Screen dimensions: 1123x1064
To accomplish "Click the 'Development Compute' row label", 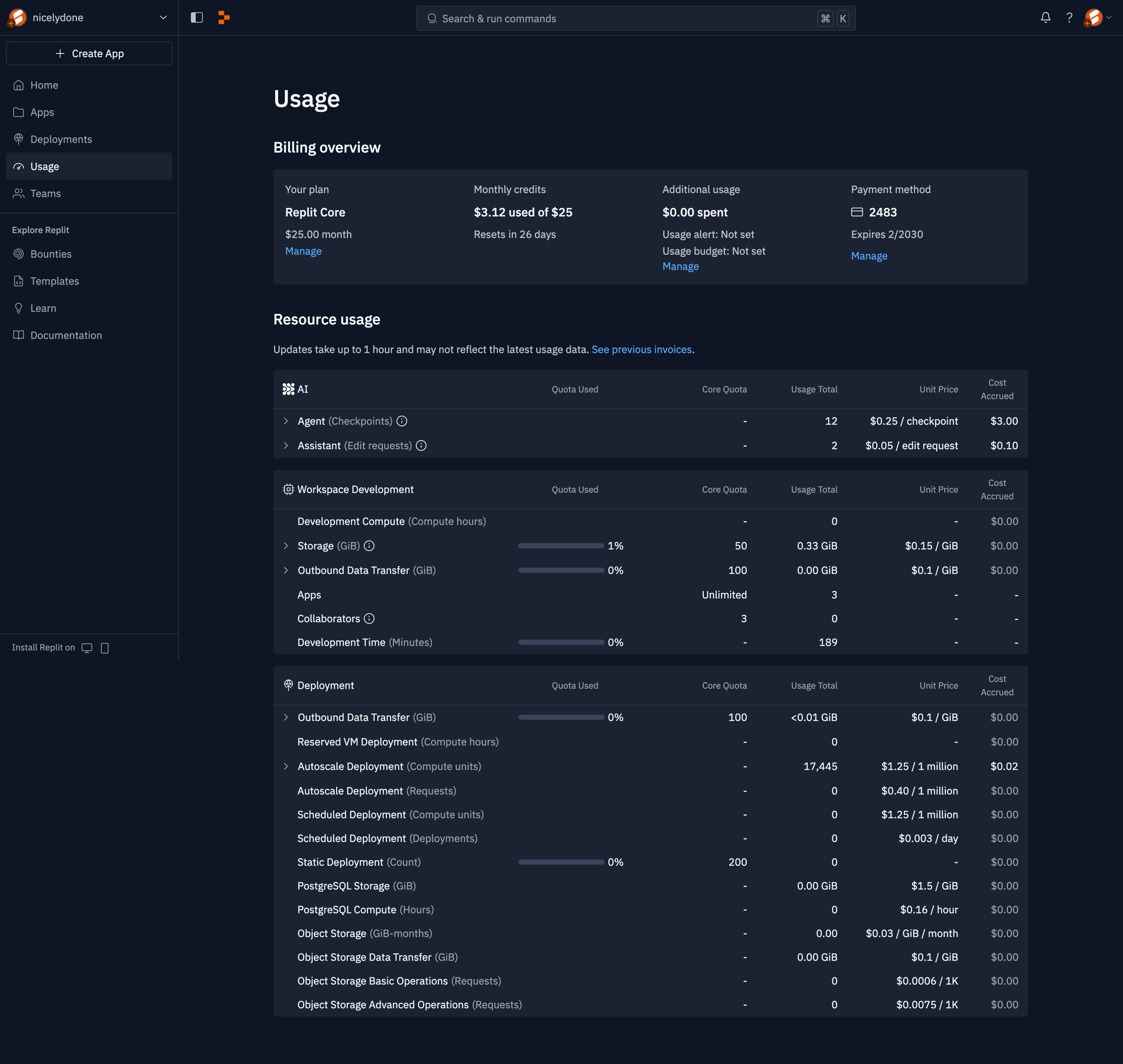I will [x=350, y=521].
